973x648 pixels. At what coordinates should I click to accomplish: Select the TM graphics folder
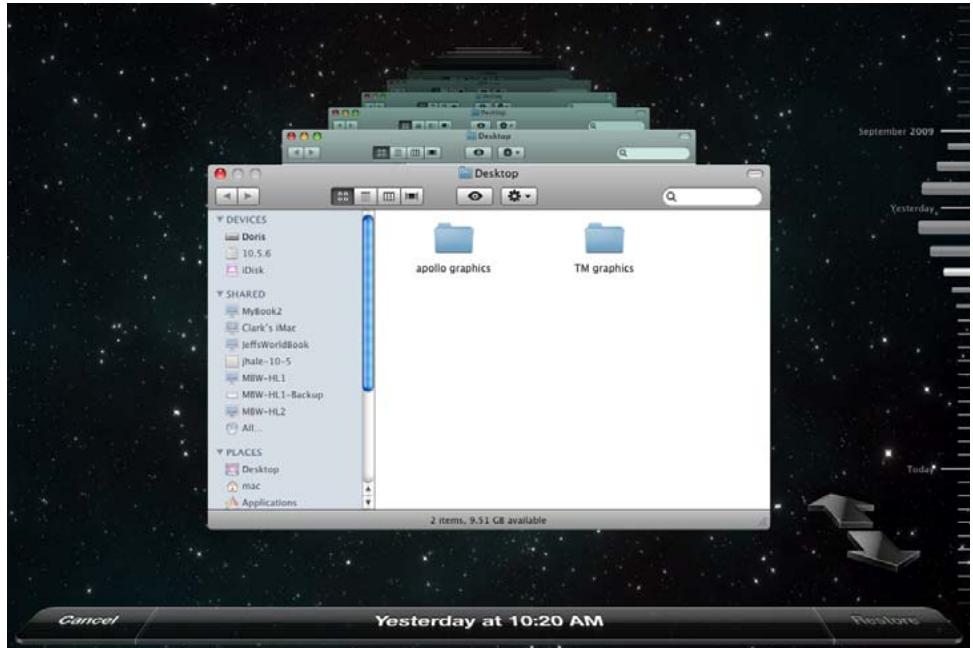pyautogui.click(x=604, y=248)
